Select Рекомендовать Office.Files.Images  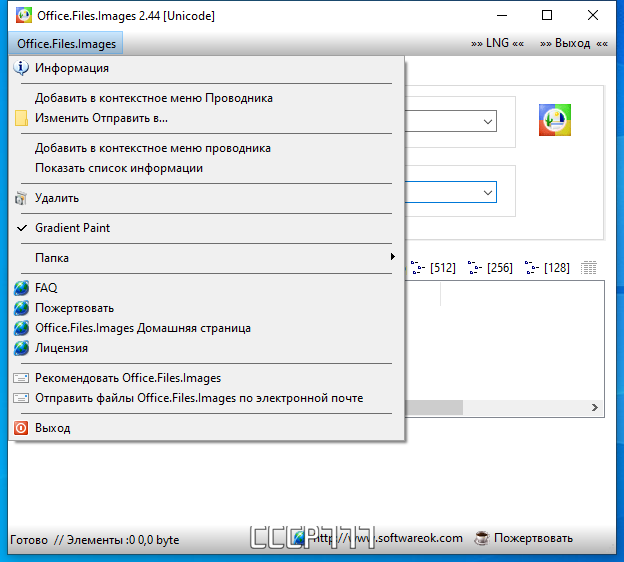point(206,378)
